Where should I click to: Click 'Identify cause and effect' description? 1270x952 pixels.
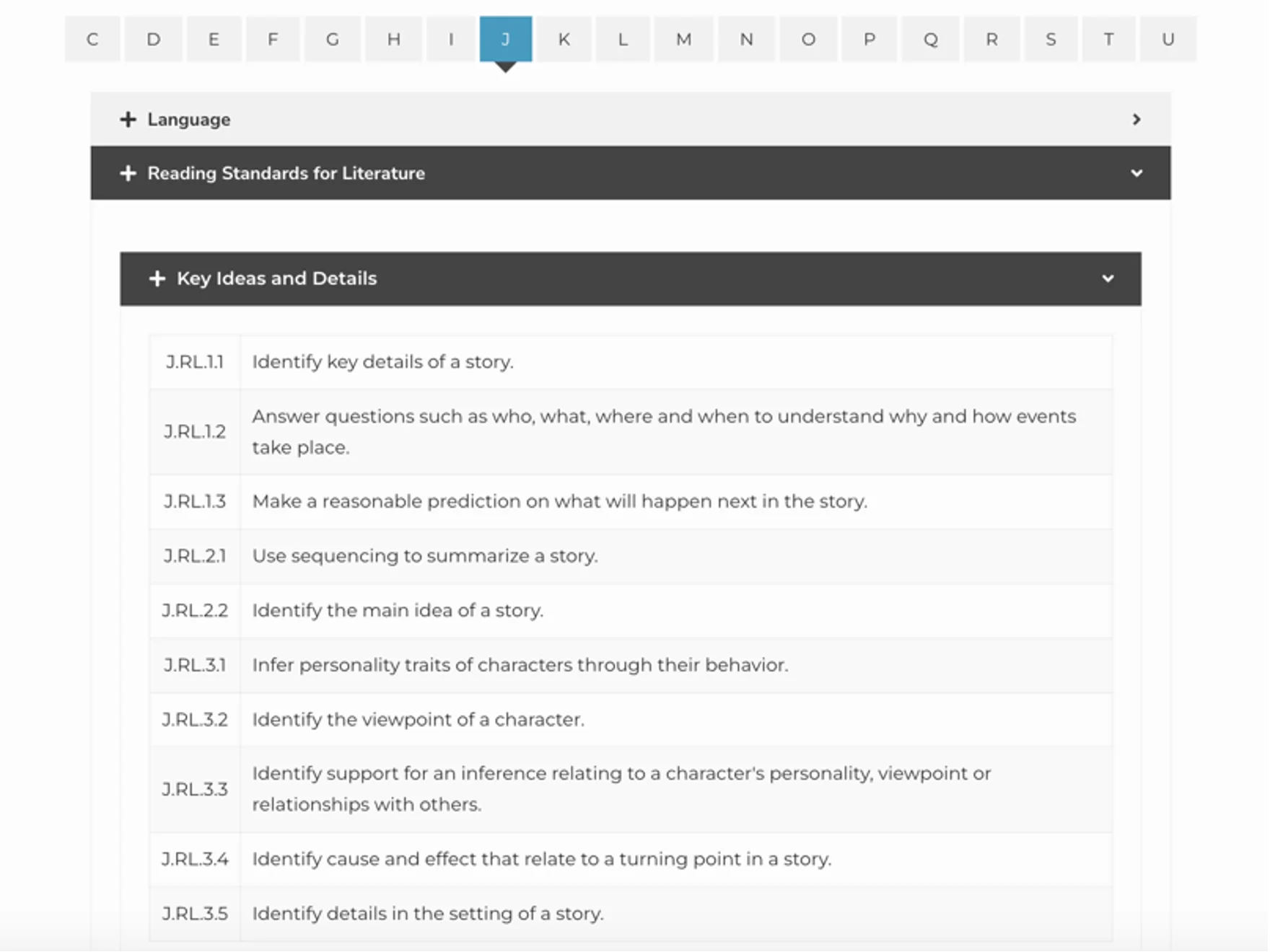tap(541, 859)
